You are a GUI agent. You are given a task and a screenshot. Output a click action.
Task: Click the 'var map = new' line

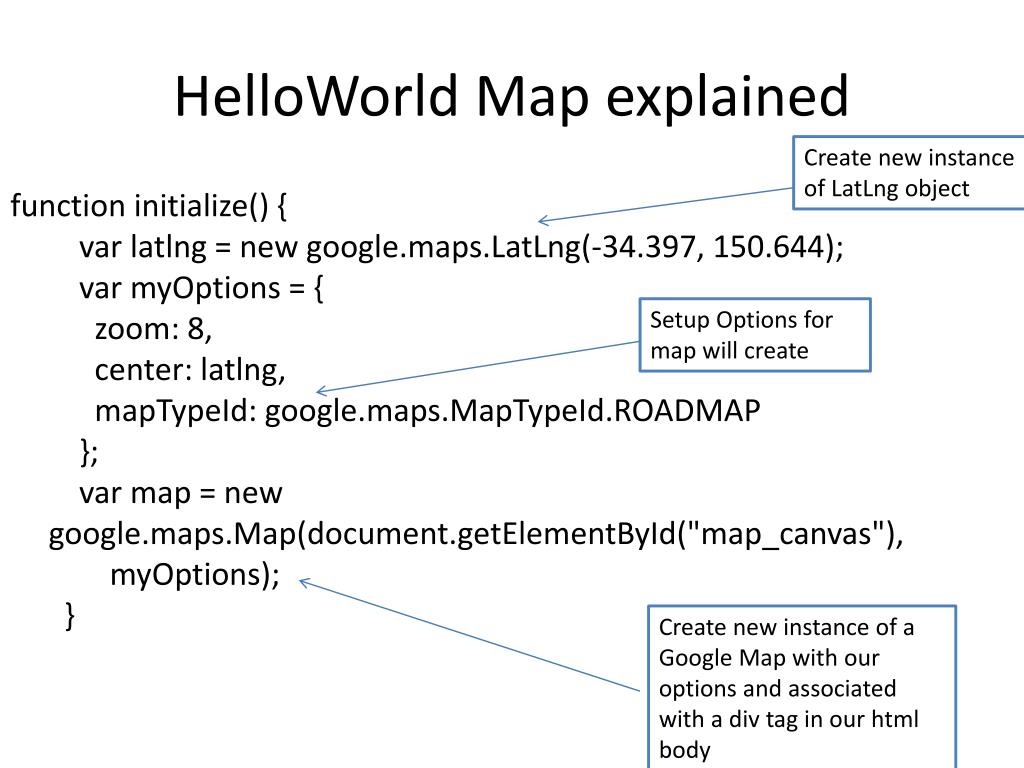coord(181,493)
